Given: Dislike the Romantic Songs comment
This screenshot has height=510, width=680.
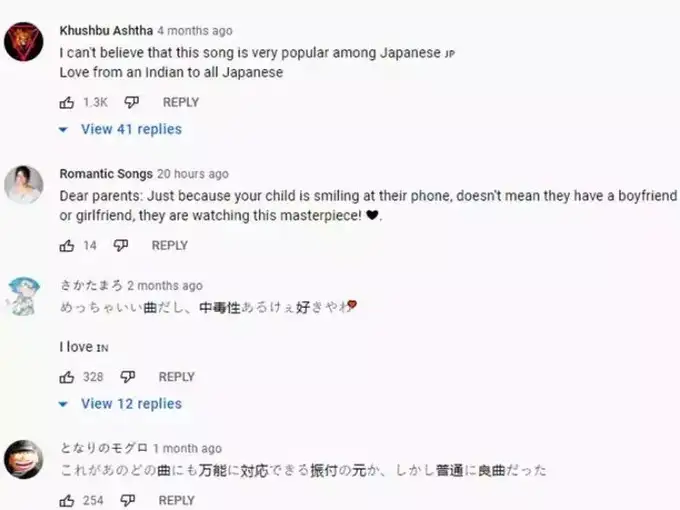Looking at the screenshot, I should click(121, 245).
